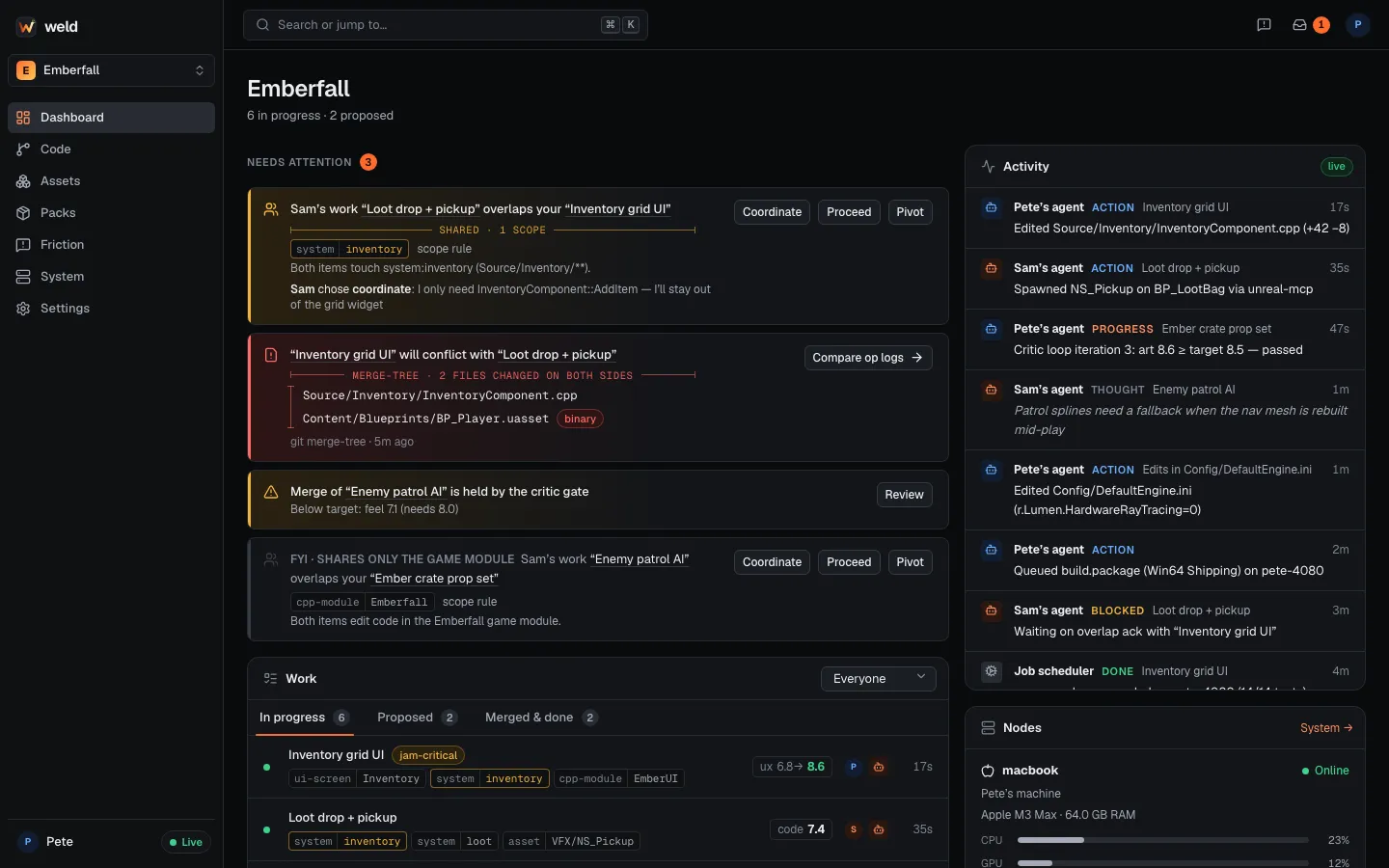Open Friction in the sidebar menu
1389x868 pixels.
pyautogui.click(x=111, y=245)
